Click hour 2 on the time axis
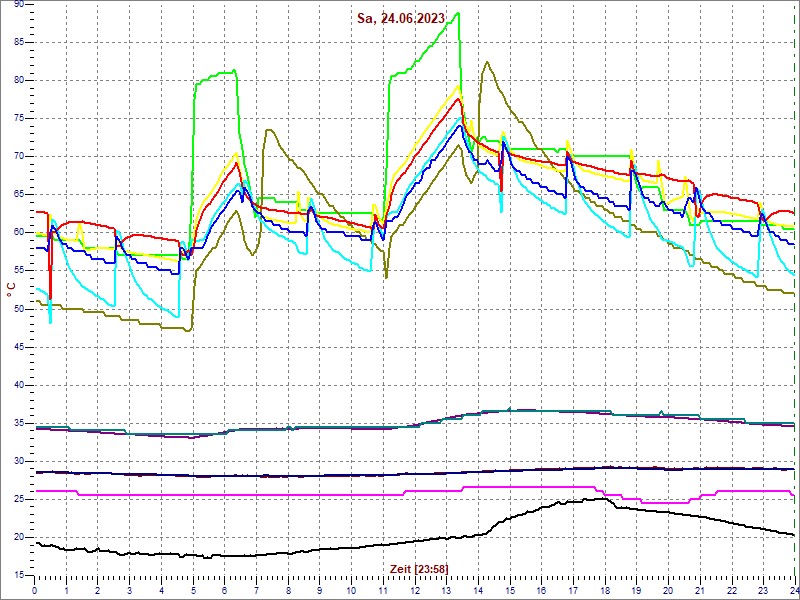Screen dimensions: 800x600 click(x=97, y=589)
